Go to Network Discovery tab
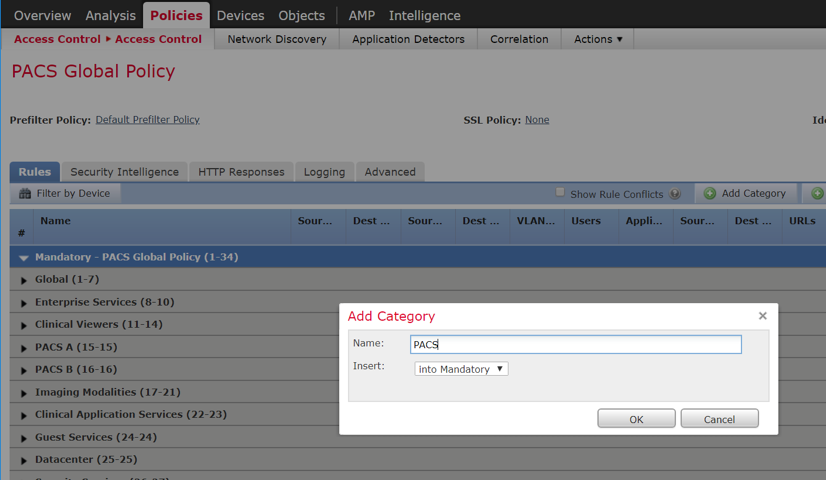 pos(277,39)
